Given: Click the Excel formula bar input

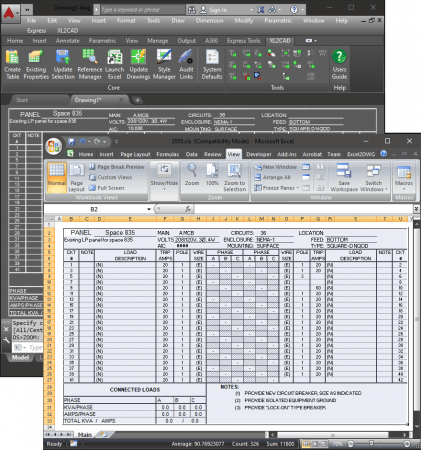Looking at the screenshot, I should [x=303, y=209].
